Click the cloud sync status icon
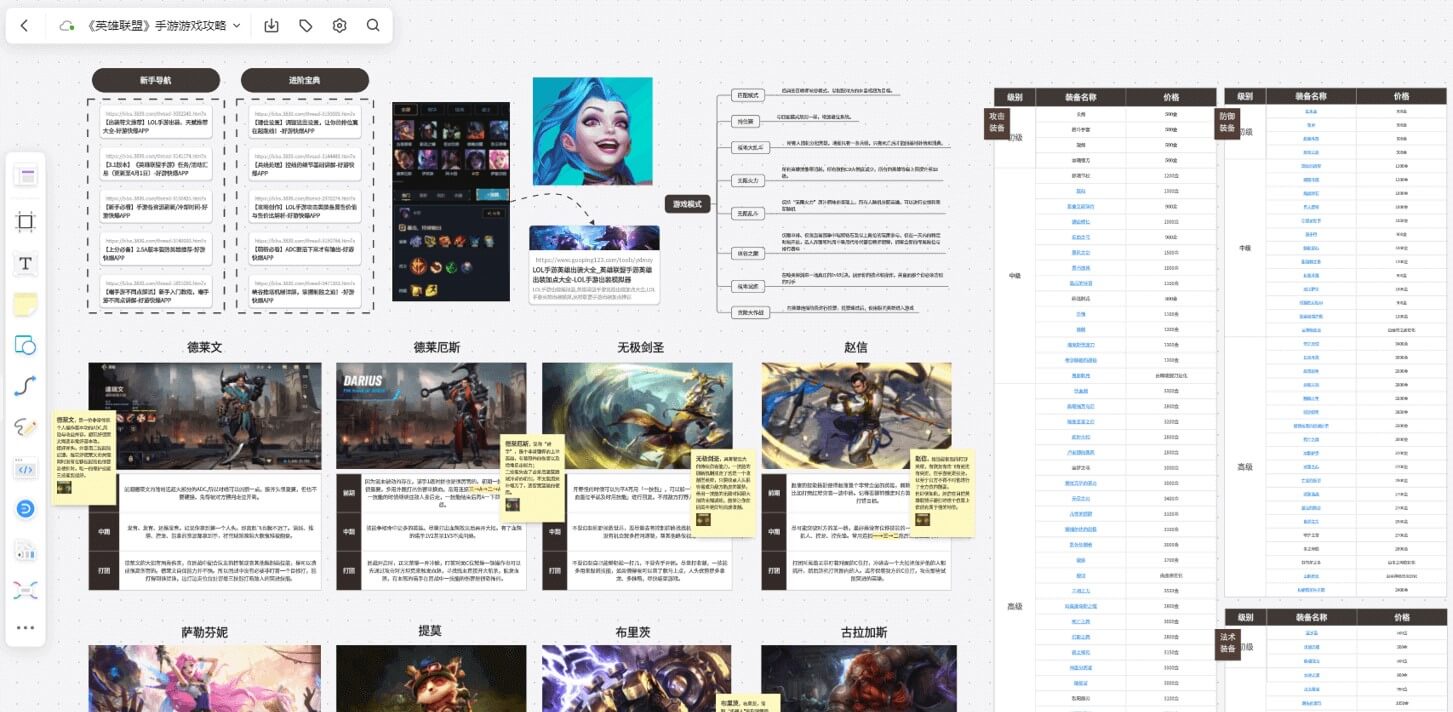The image size is (1453, 712). pos(67,25)
